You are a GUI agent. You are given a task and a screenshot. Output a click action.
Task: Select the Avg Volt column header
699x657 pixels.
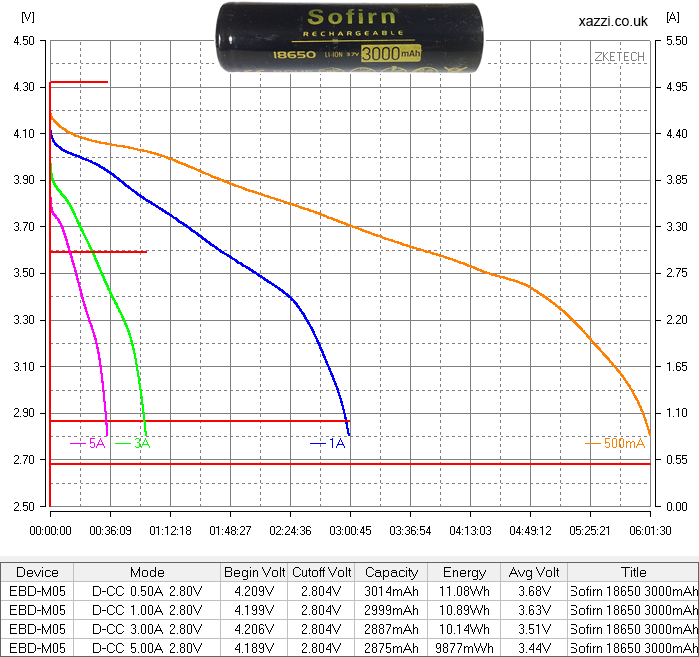coord(534,572)
